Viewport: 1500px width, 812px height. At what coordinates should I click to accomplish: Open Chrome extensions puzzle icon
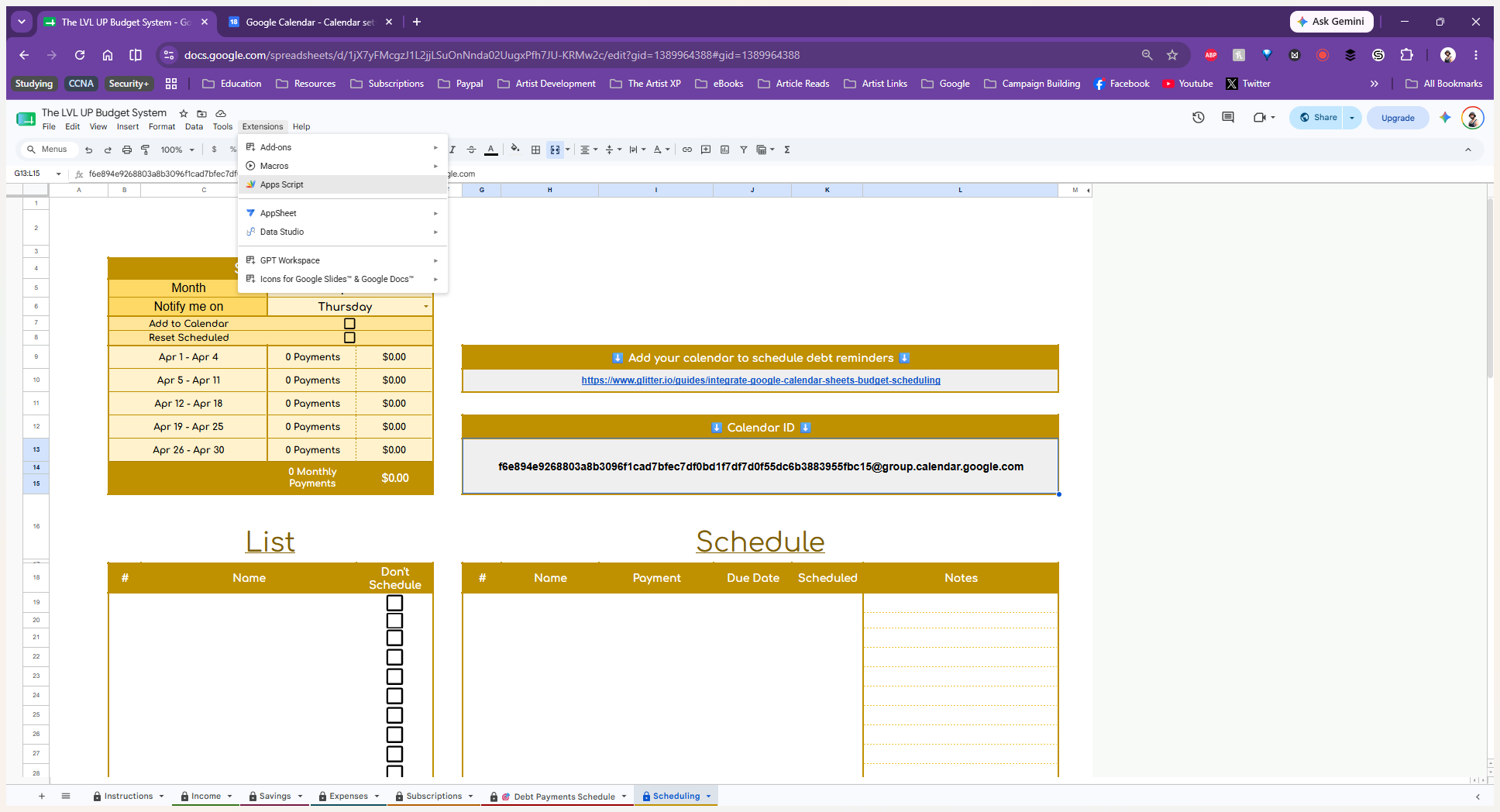(x=1406, y=55)
